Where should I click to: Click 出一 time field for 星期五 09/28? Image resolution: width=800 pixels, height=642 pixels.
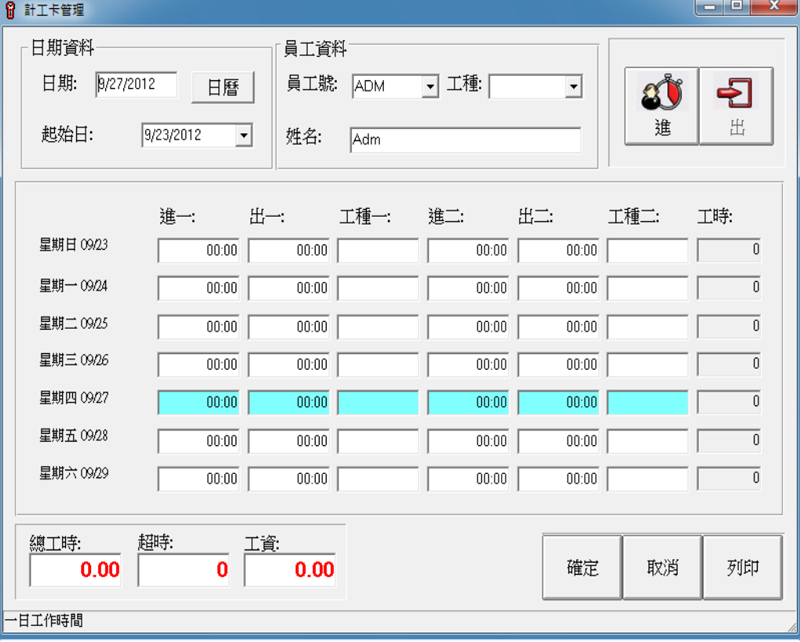coord(289,441)
